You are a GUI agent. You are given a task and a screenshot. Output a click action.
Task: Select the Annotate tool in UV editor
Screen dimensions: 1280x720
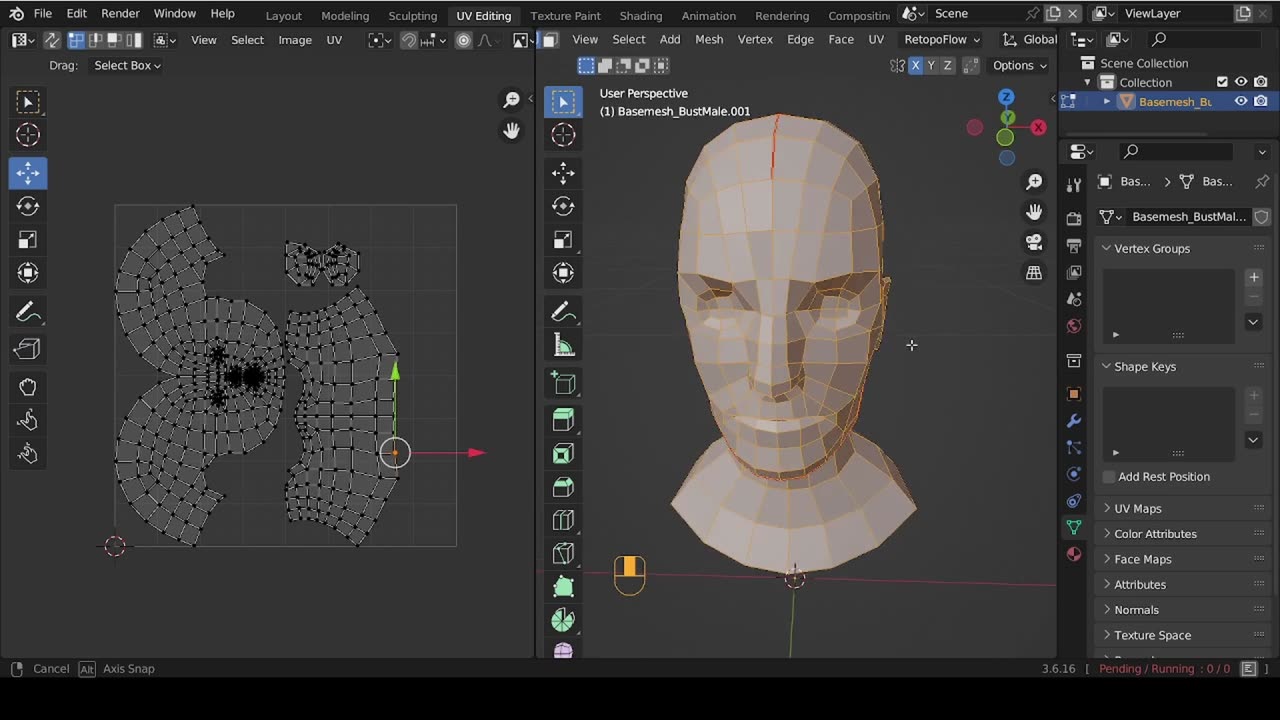tap(28, 313)
